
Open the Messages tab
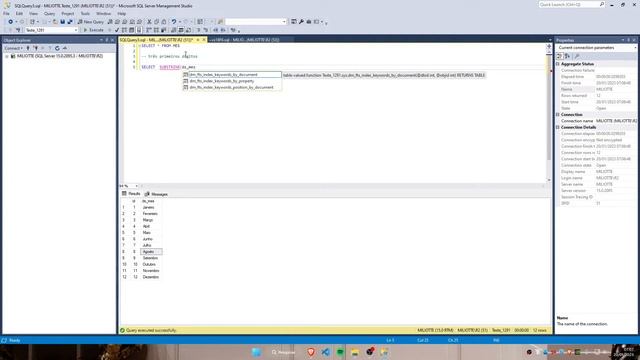tap(156, 194)
